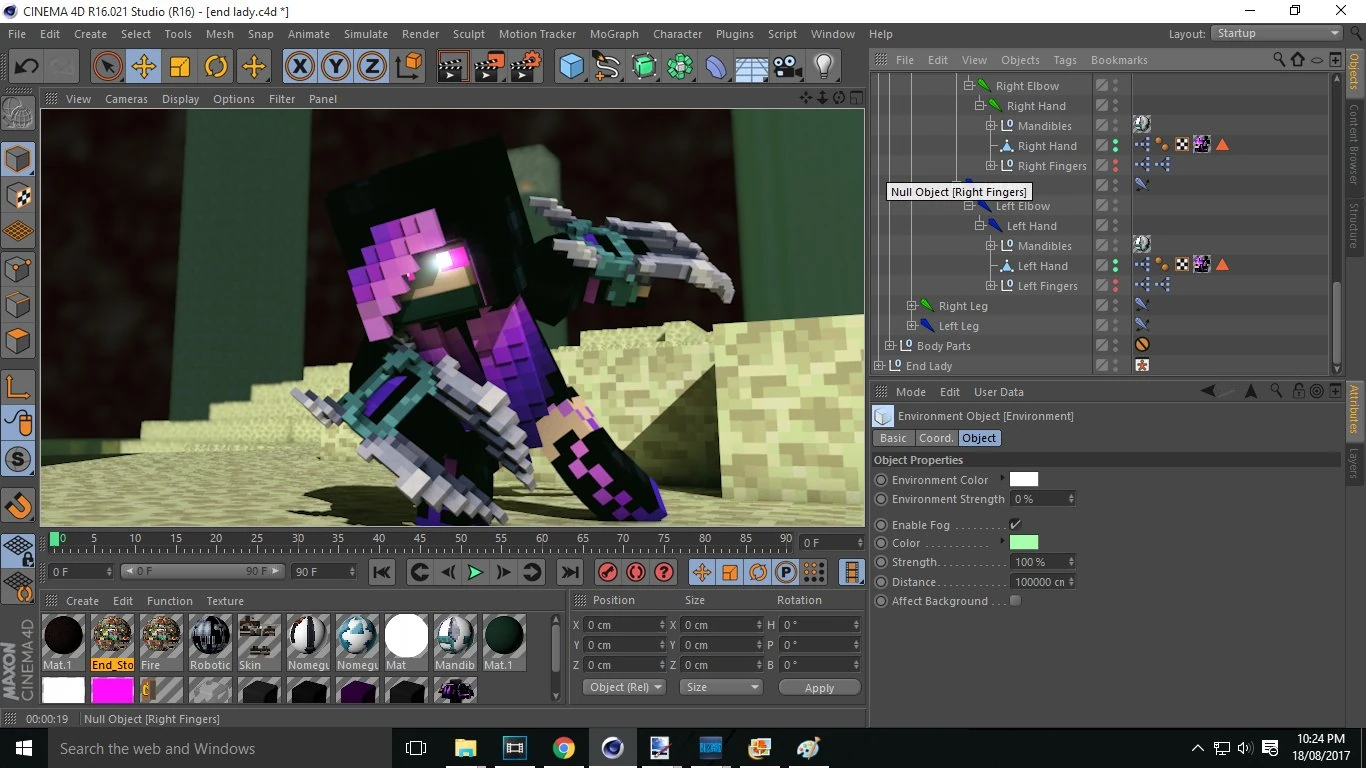1366x768 pixels.
Task: Jump to the start of the animation
Action: coord(382,572)
